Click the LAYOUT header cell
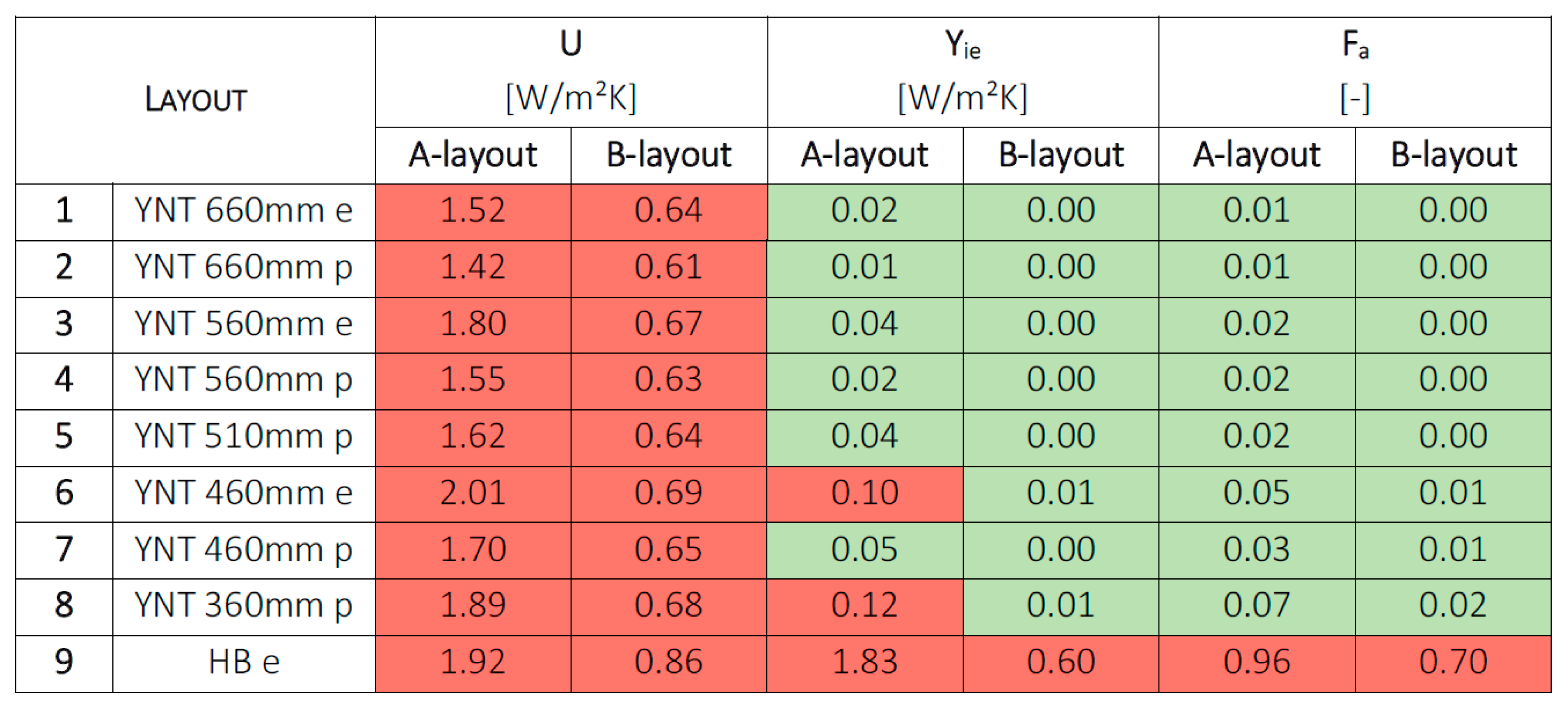The image size is (1568, 715). point(196,100)
